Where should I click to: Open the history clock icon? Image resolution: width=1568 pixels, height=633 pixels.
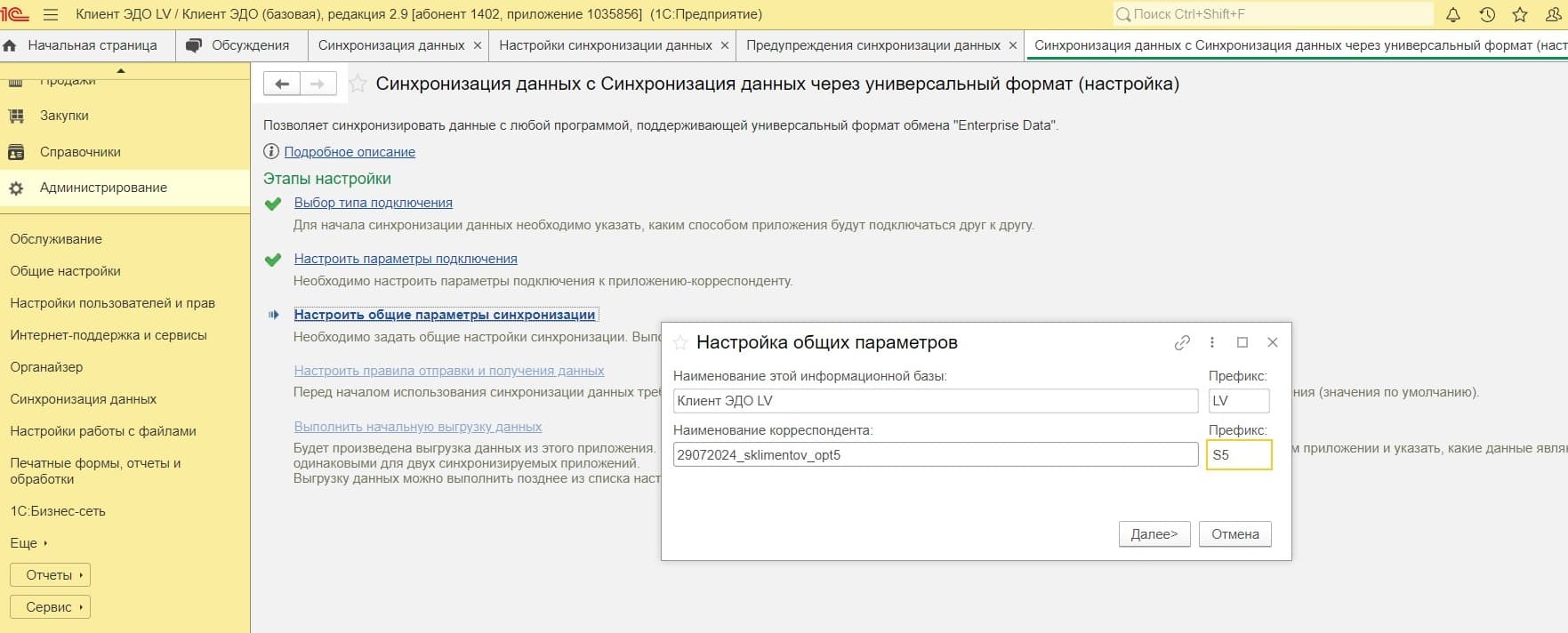pyautogui.click(x=1487, y=14)
